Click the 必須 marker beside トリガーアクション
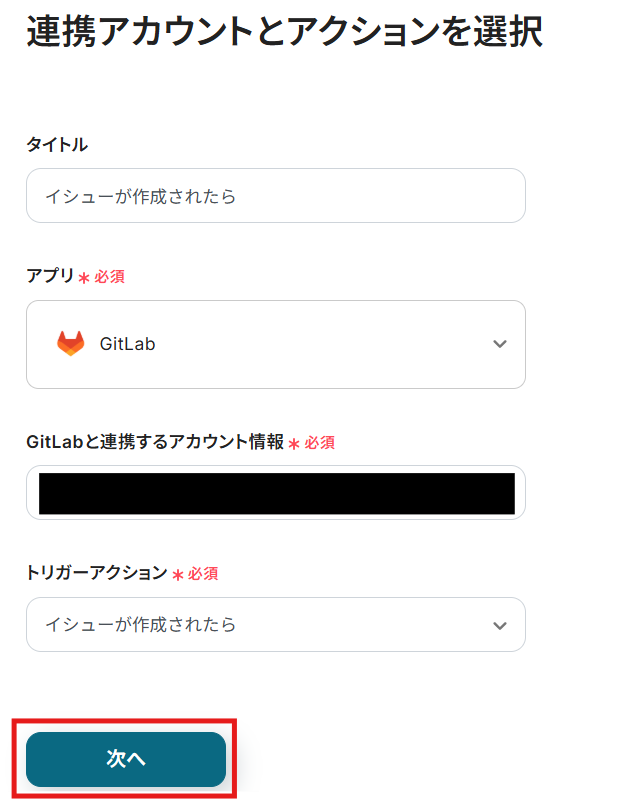 click(203, 574)
